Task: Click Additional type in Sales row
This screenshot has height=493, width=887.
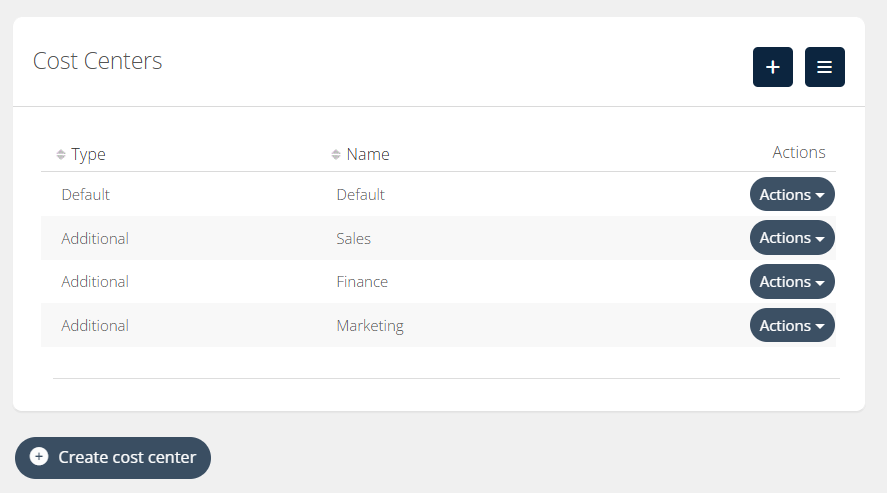Action: pyautogui.click(x=95, y=238)
